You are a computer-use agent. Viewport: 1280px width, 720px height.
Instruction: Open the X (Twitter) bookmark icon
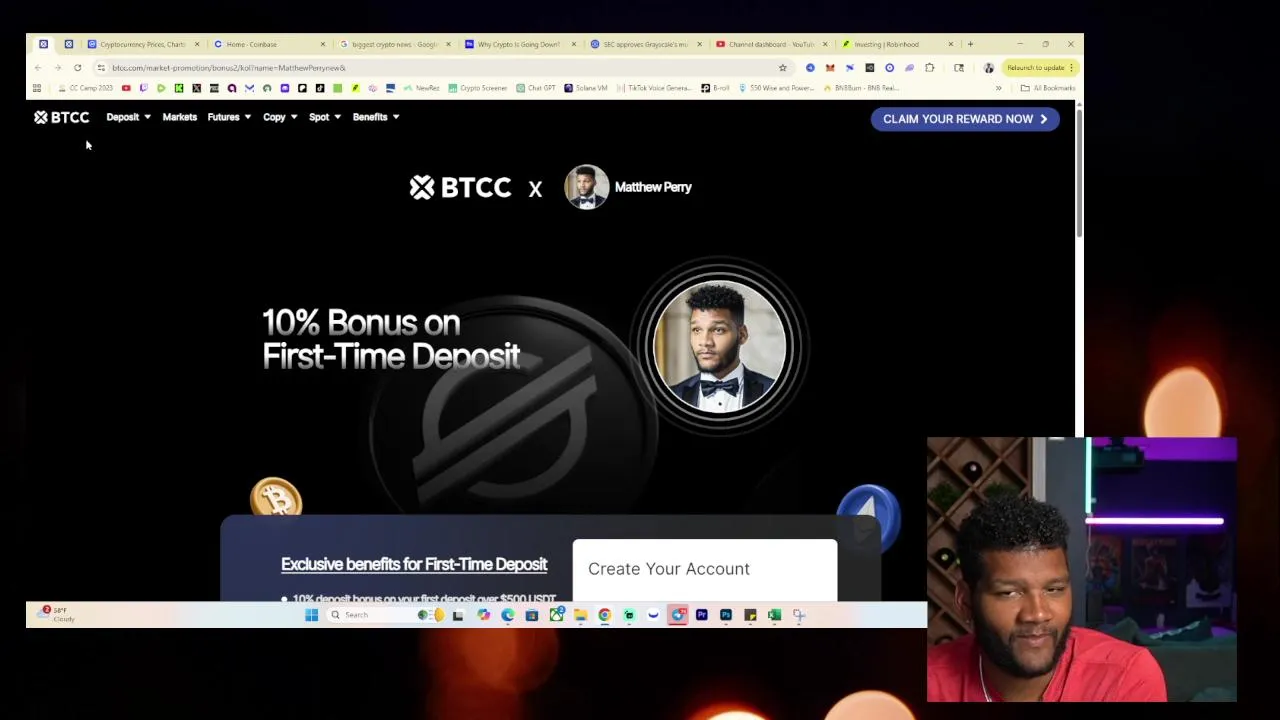pos(196,88)
